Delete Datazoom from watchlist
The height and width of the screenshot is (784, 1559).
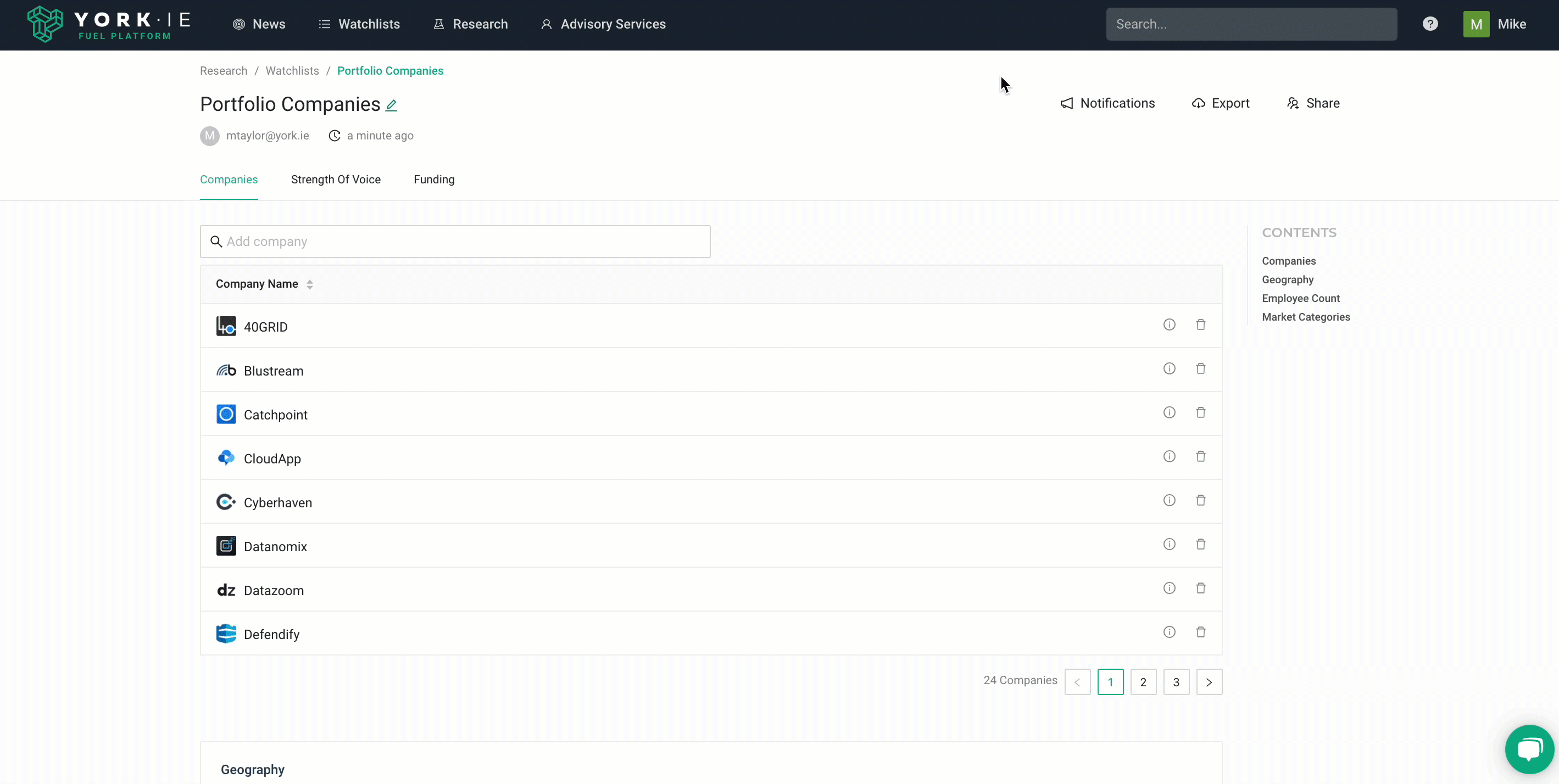tap(1201, 588)
